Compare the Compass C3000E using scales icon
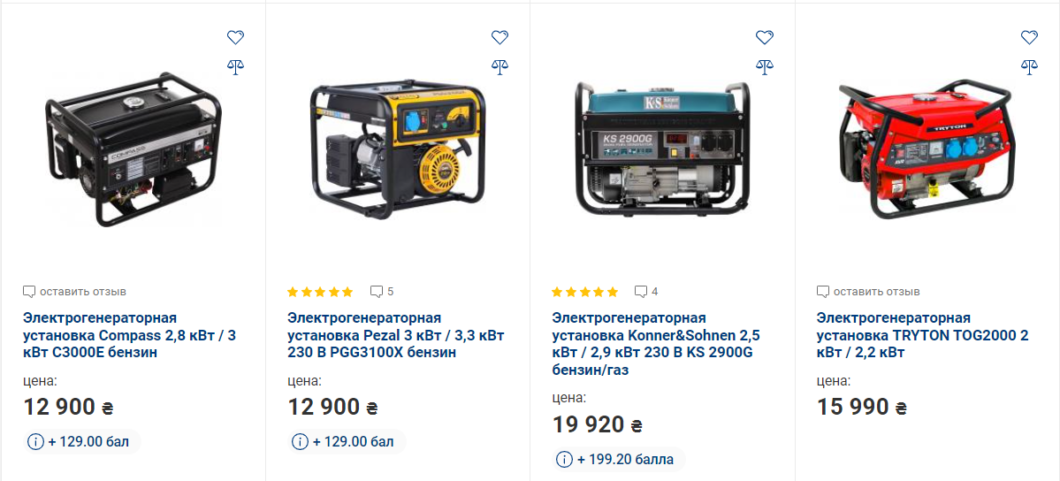Screen dimensions: 1060x481 pos(235,66)
